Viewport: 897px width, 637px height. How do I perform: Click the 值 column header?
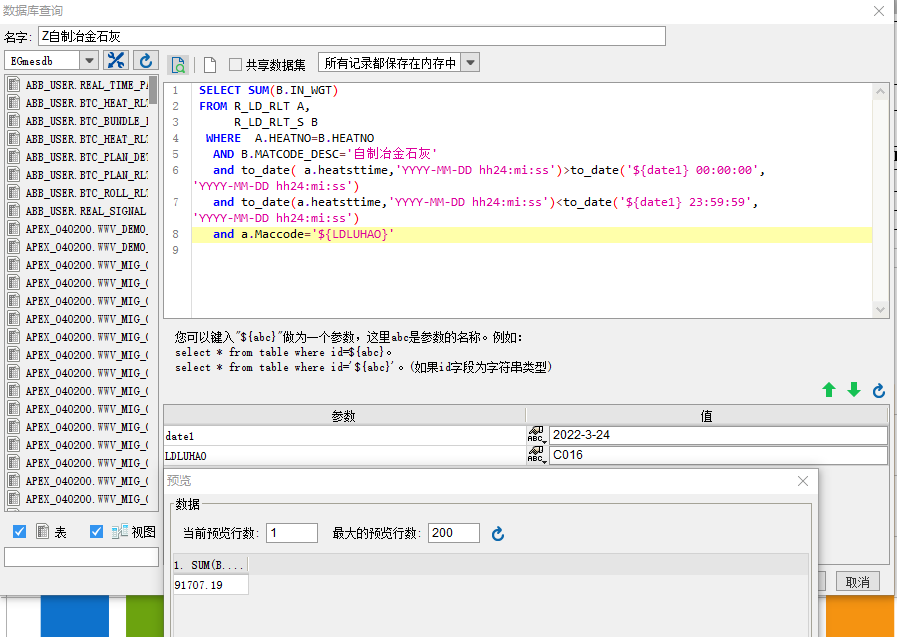coord(707,416)
